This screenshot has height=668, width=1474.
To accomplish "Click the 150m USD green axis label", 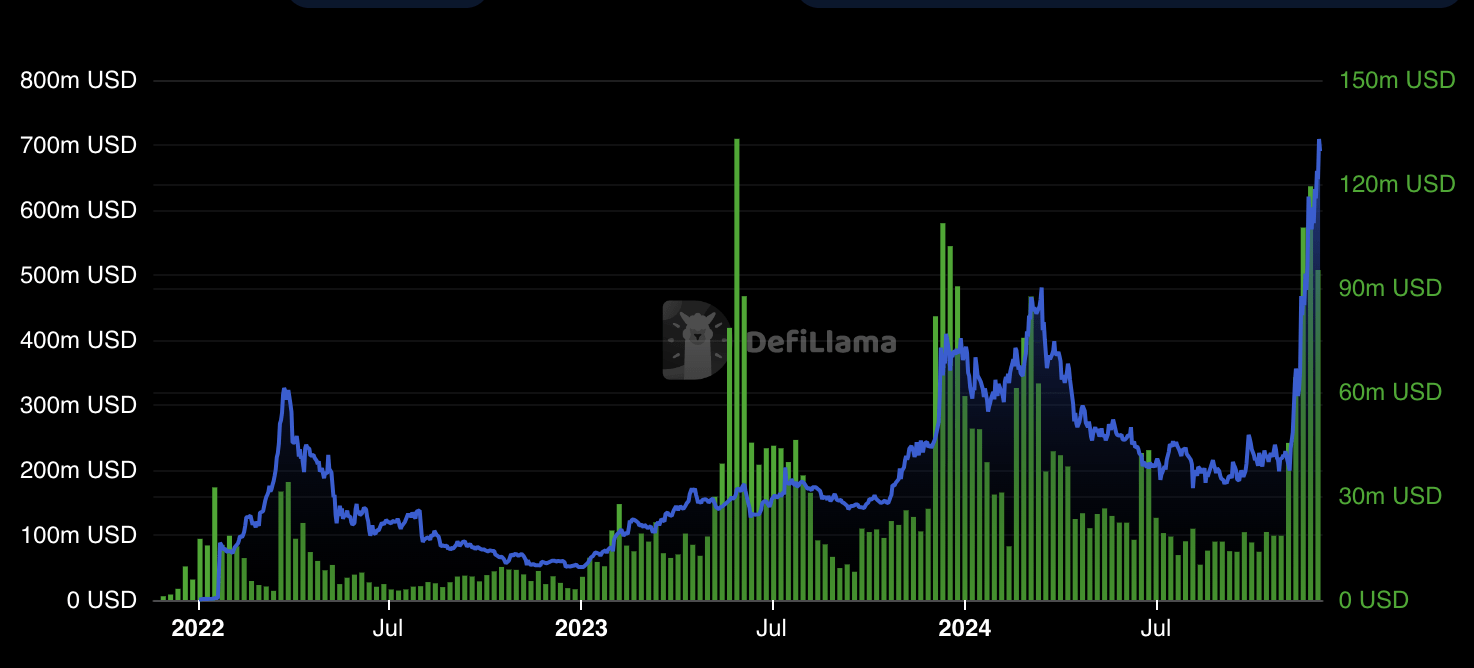I will [1397, 80].
